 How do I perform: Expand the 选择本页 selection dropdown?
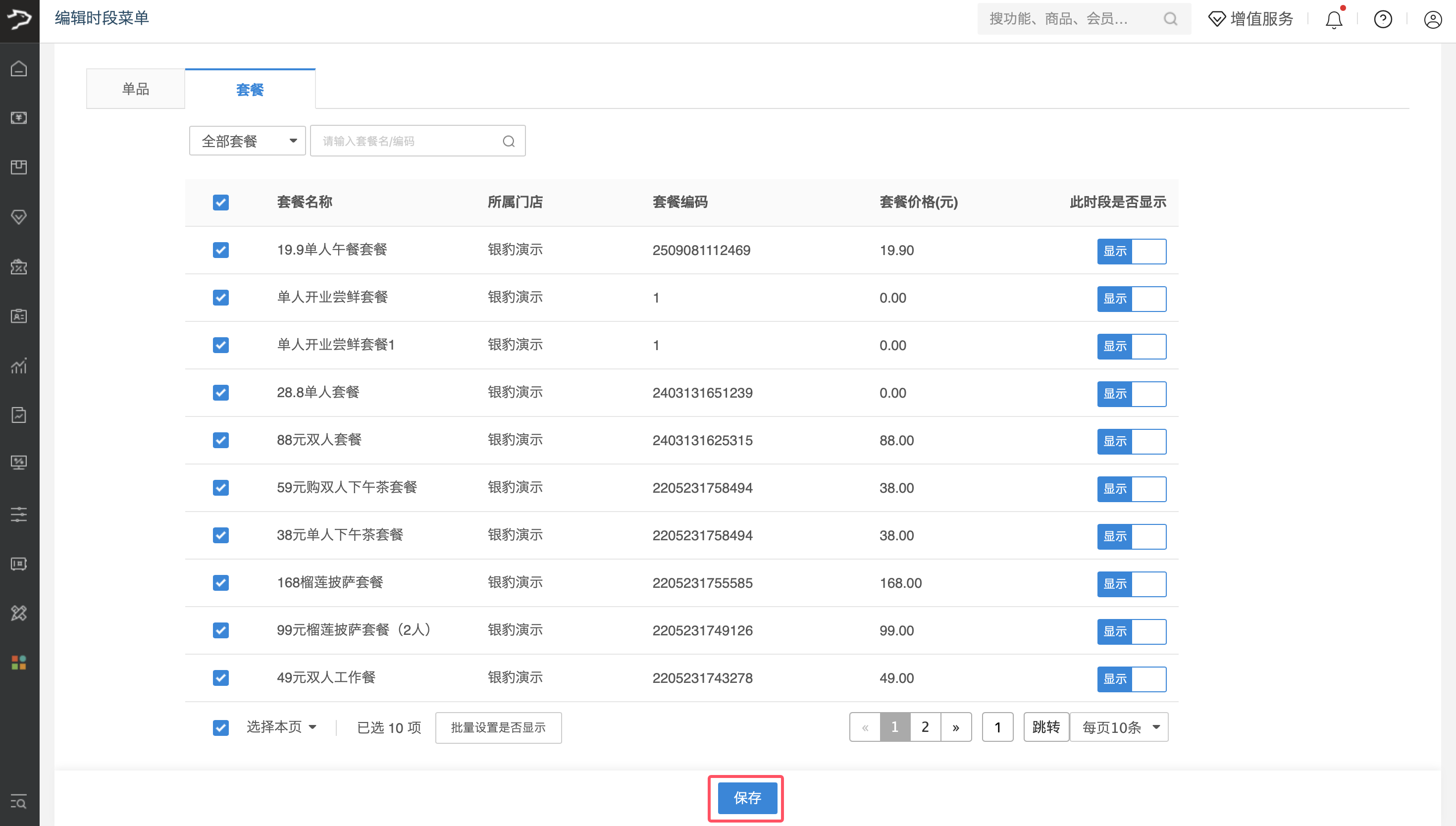(x=281, y=727)
